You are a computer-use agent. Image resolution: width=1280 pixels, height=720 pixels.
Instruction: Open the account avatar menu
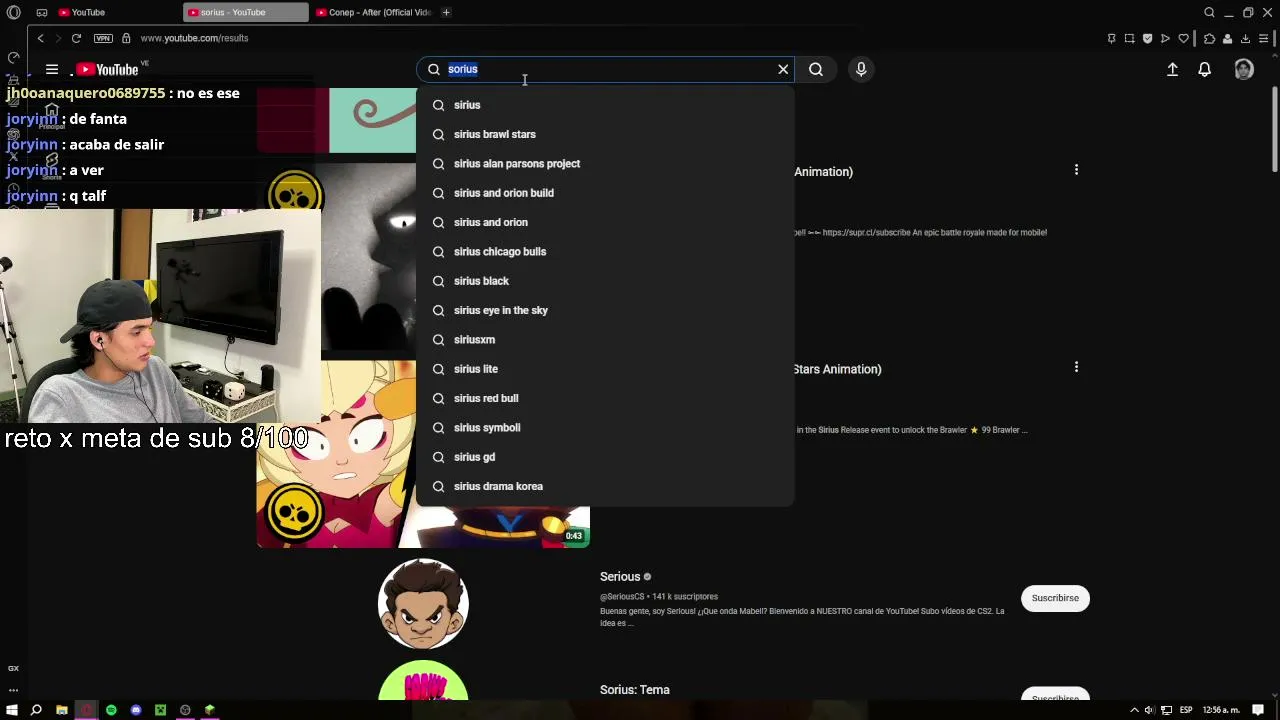click(1244, 69)
